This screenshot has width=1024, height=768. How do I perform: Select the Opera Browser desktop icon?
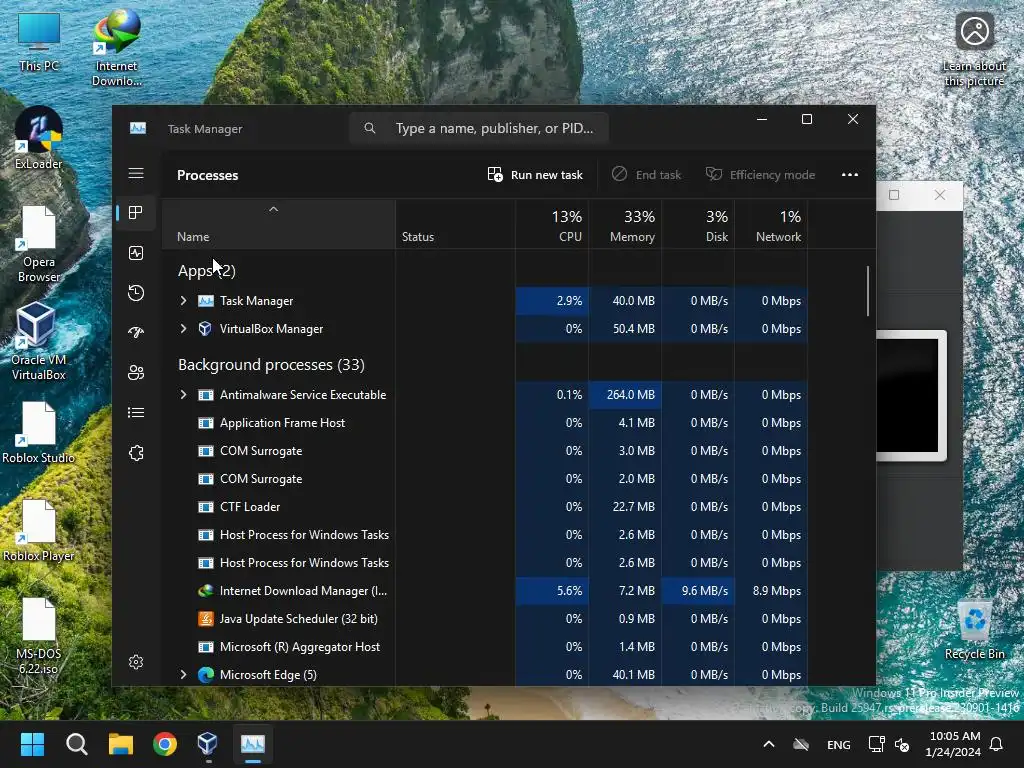pos(39,244)
